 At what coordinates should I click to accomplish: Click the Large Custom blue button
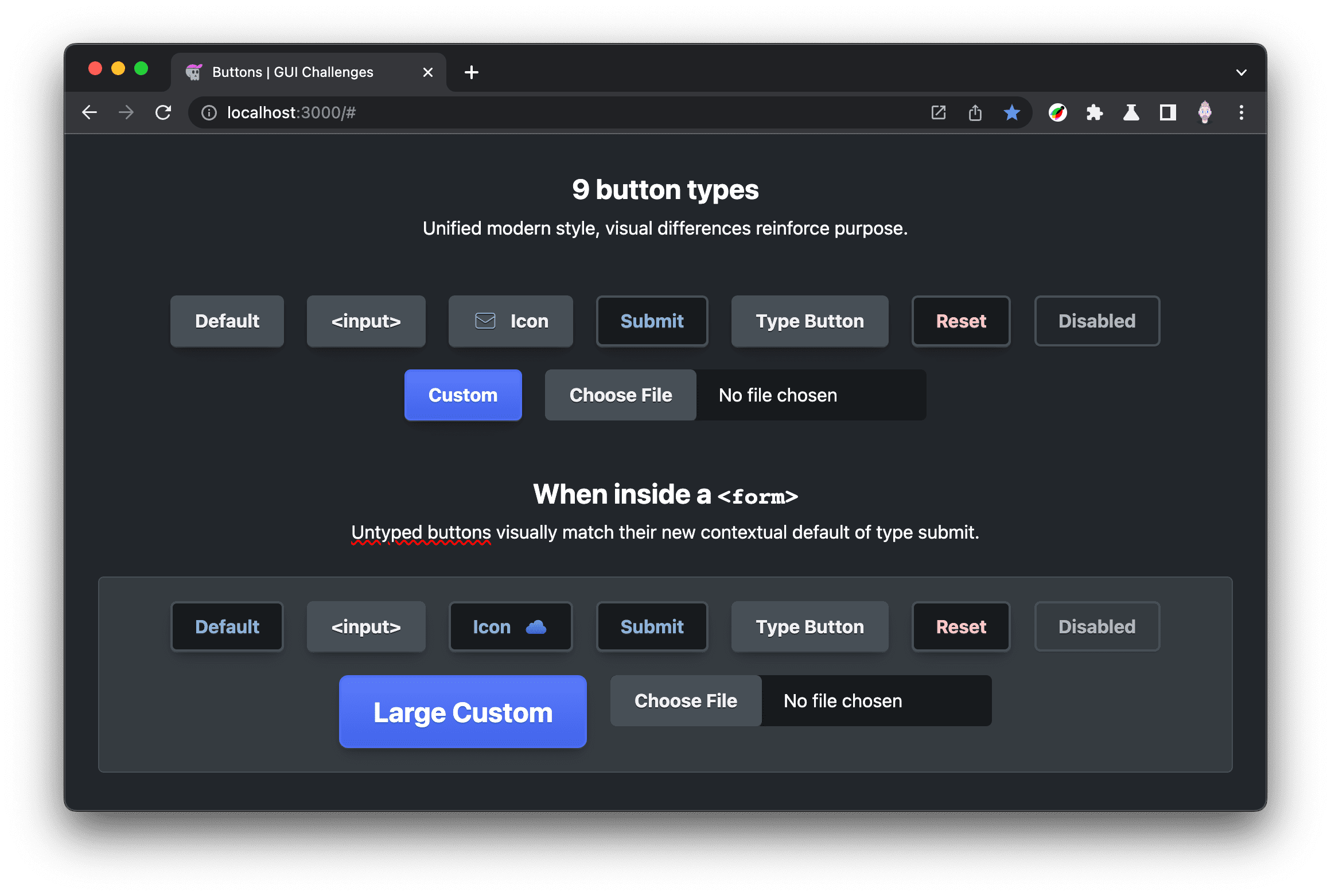point(463,712)
